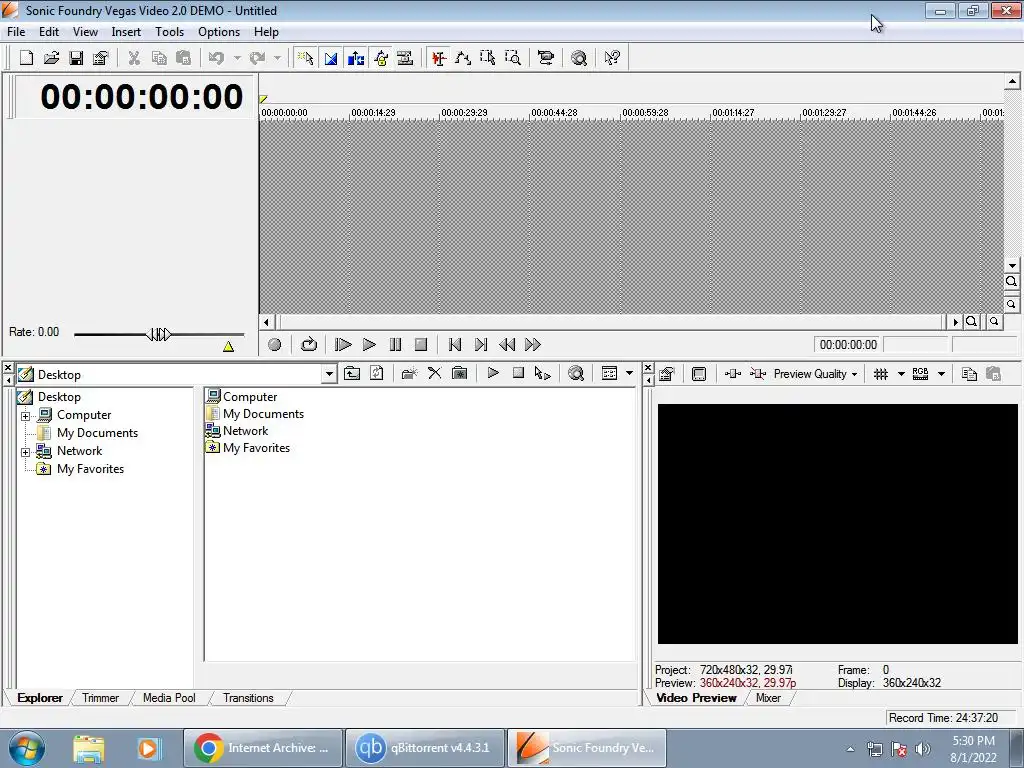Toggle Automatic Crossfades button
Viewport: 1024px width, 768px height.
(x=331, y=58)
